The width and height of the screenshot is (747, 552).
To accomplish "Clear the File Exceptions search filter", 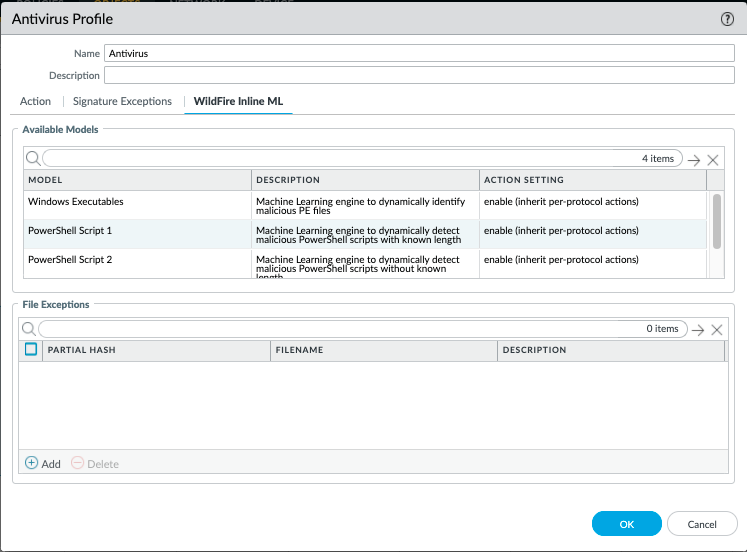I will pos(715,330).
